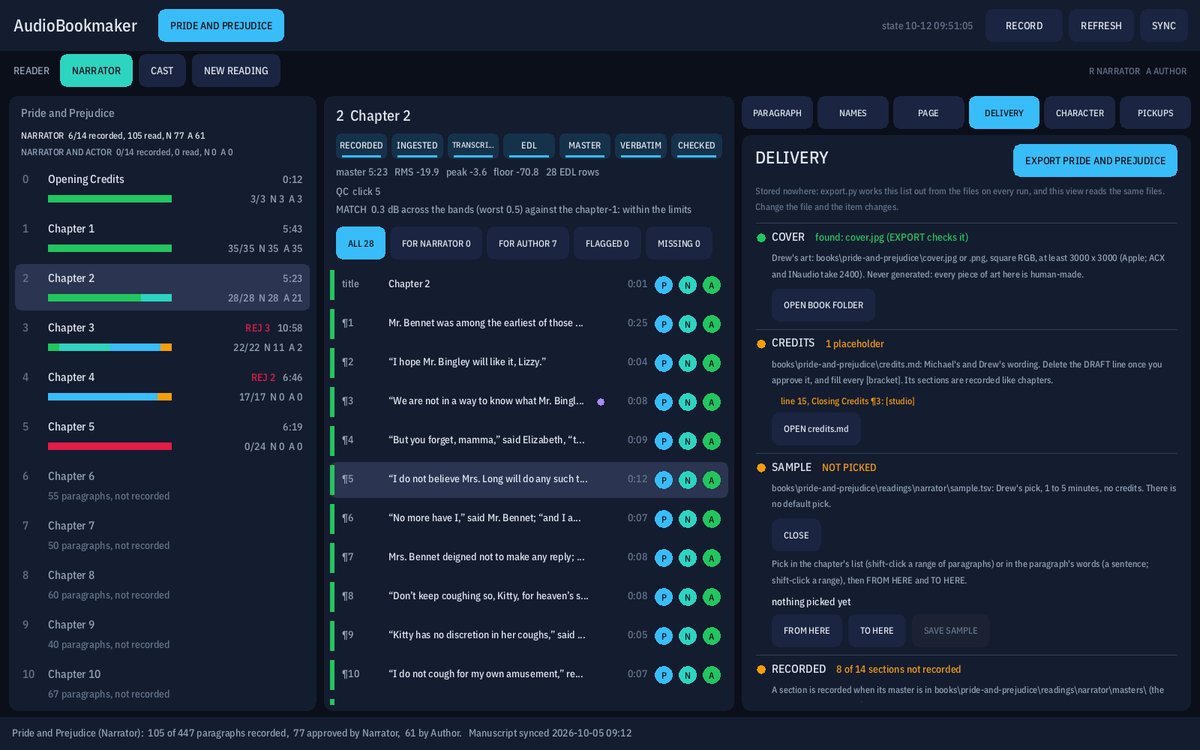Image resolution: width=1200 pixels, height=750 pixels.
Task: Show the ALL 28 paragraph filter
Action: click(x=360, y=243)
